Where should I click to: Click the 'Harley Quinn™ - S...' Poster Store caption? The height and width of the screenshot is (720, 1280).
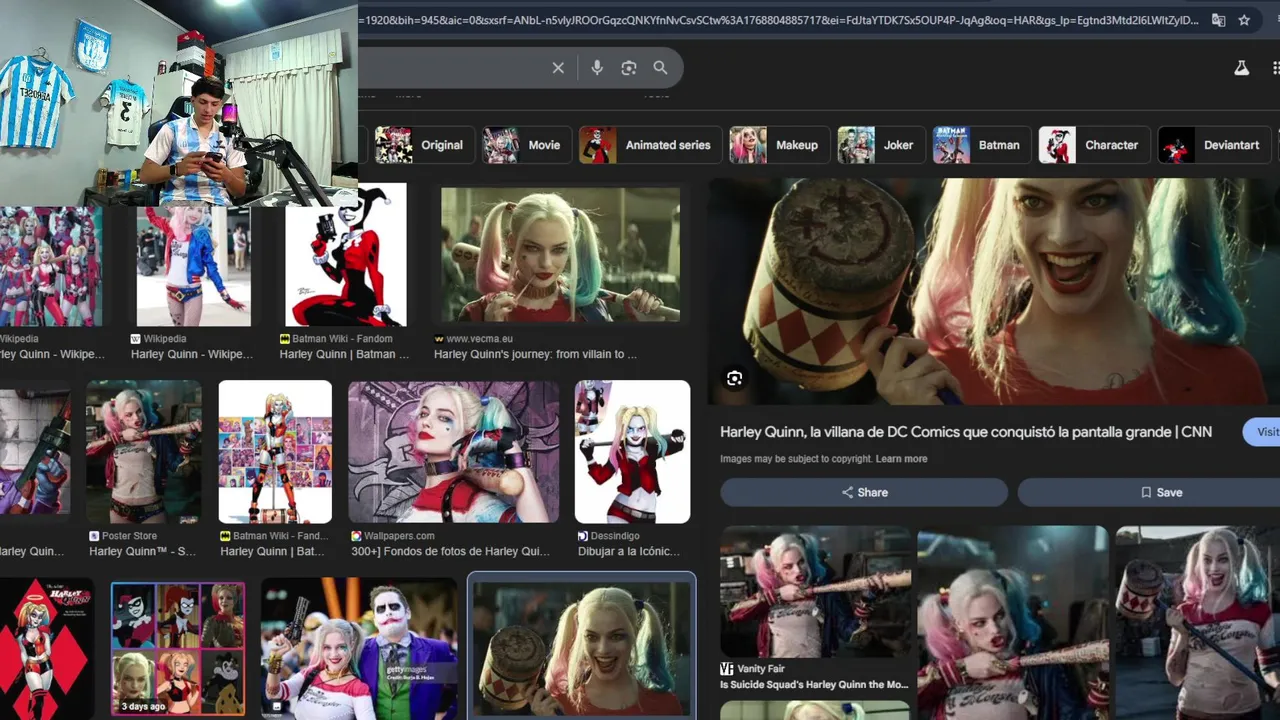click(142, 551)
